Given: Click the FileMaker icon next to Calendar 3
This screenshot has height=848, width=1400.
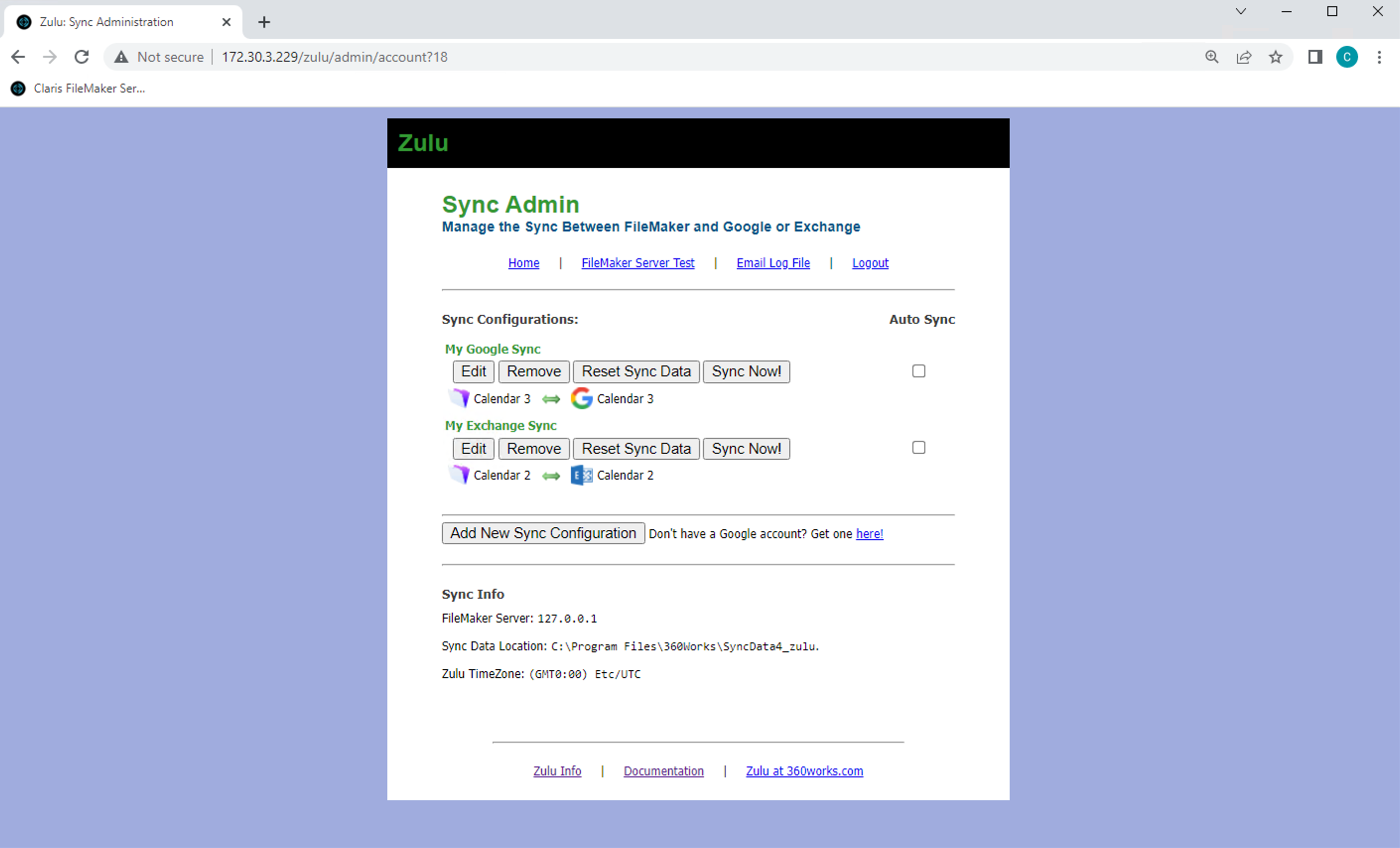Looking at the screenshot, I should [x=459, y=398].
